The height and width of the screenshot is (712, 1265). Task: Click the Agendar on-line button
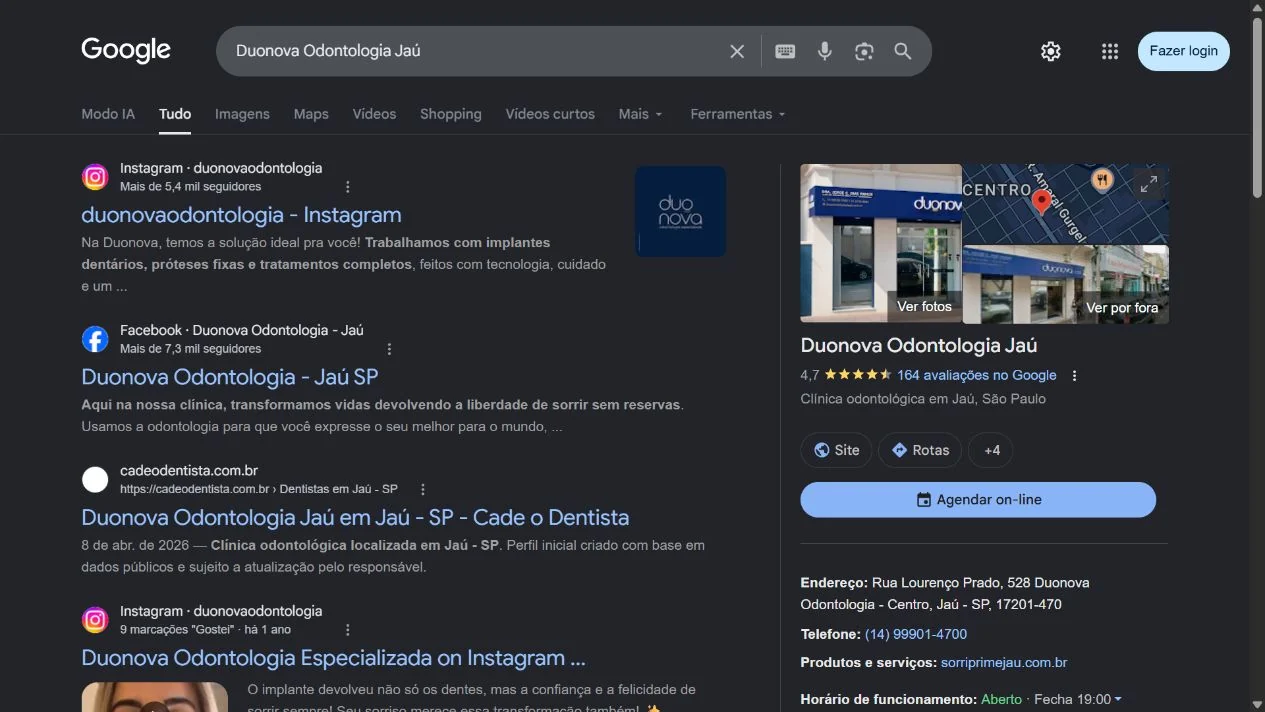(978, 500)
